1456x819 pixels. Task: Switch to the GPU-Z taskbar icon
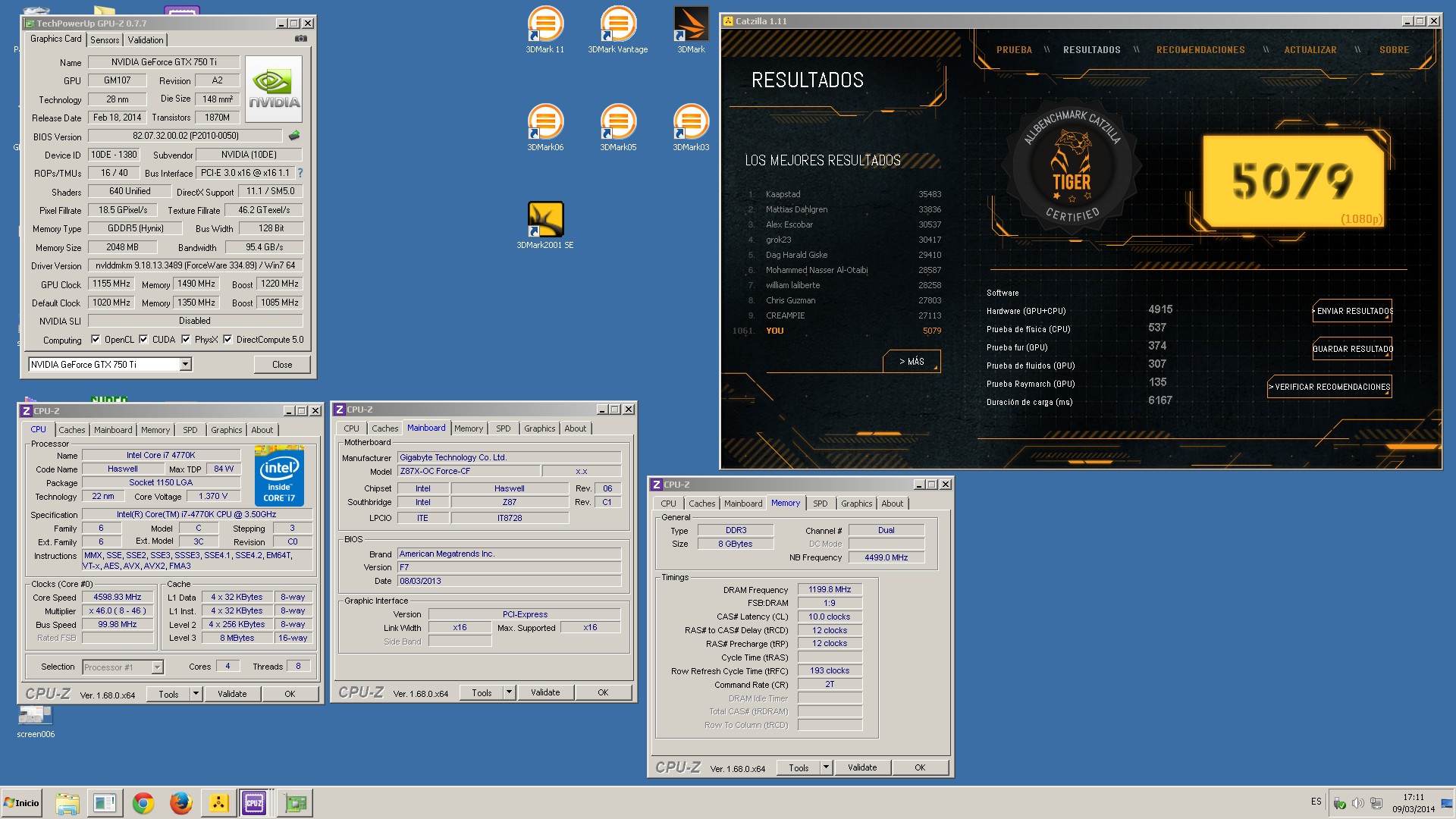click(295, 803)
